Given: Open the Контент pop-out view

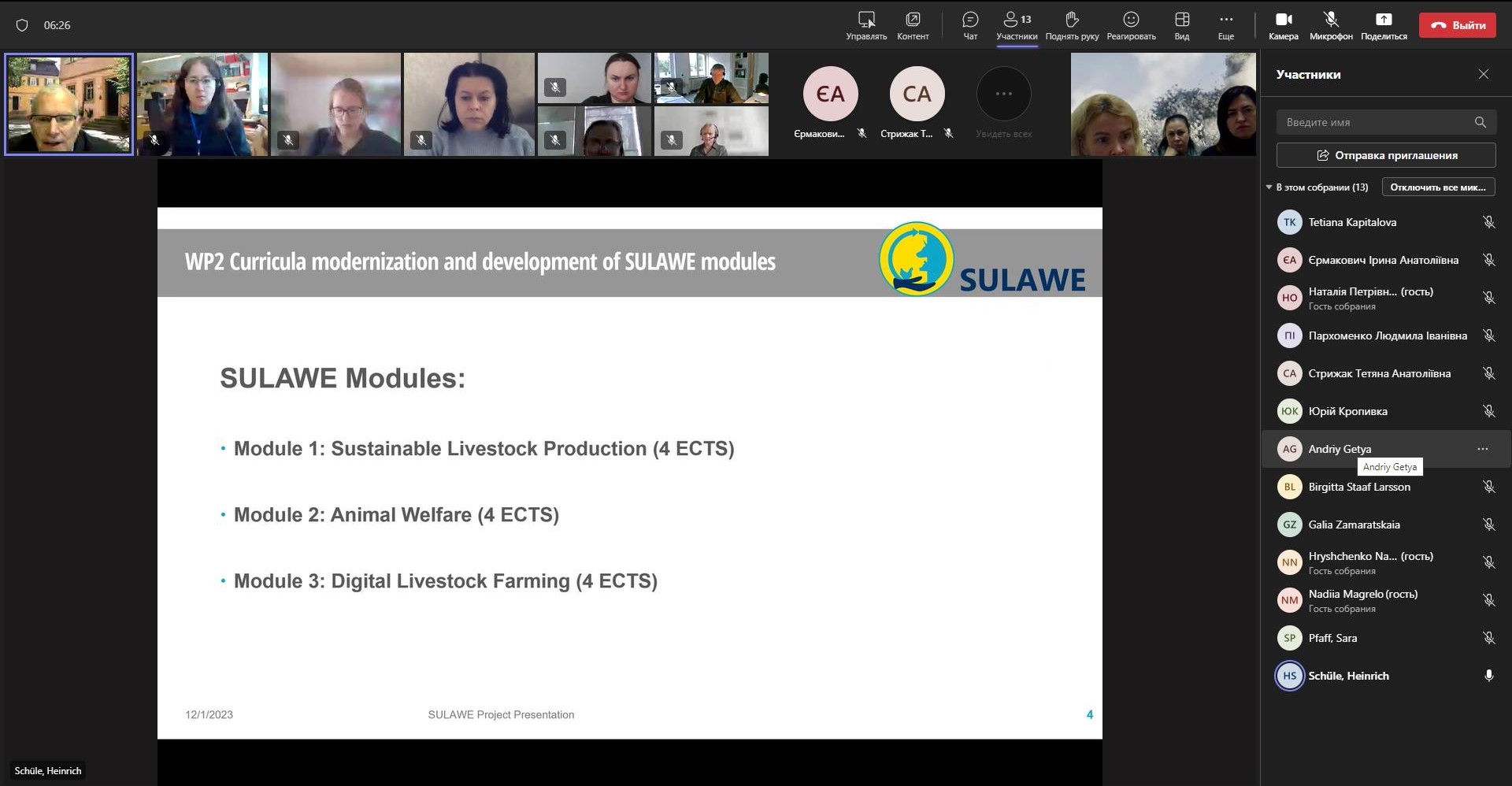Looking at the screenshot, I should point(913,25).
